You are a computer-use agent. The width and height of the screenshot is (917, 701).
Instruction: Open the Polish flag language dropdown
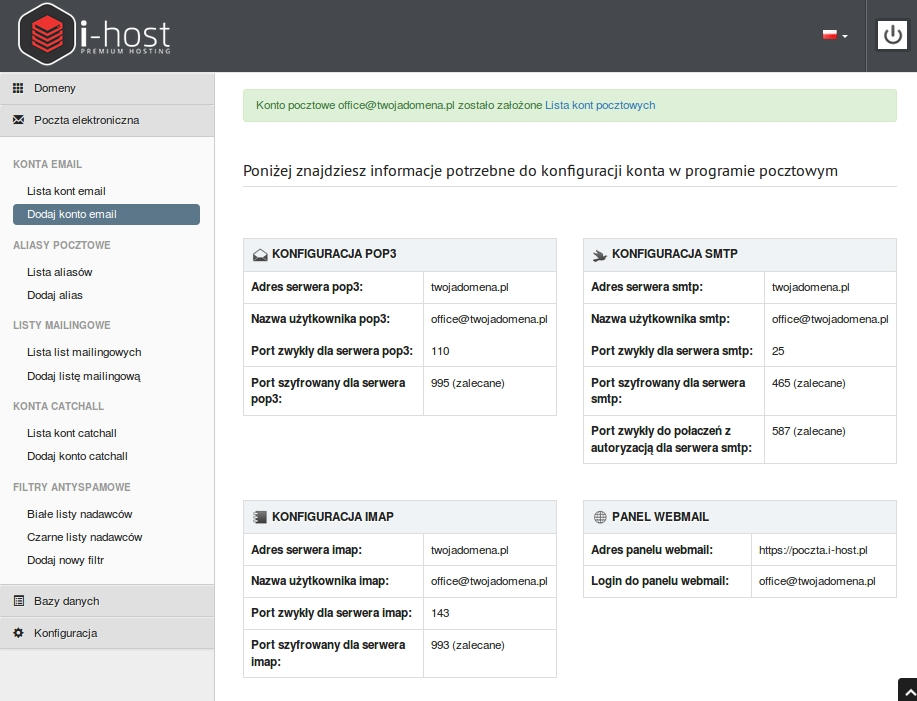835,35
